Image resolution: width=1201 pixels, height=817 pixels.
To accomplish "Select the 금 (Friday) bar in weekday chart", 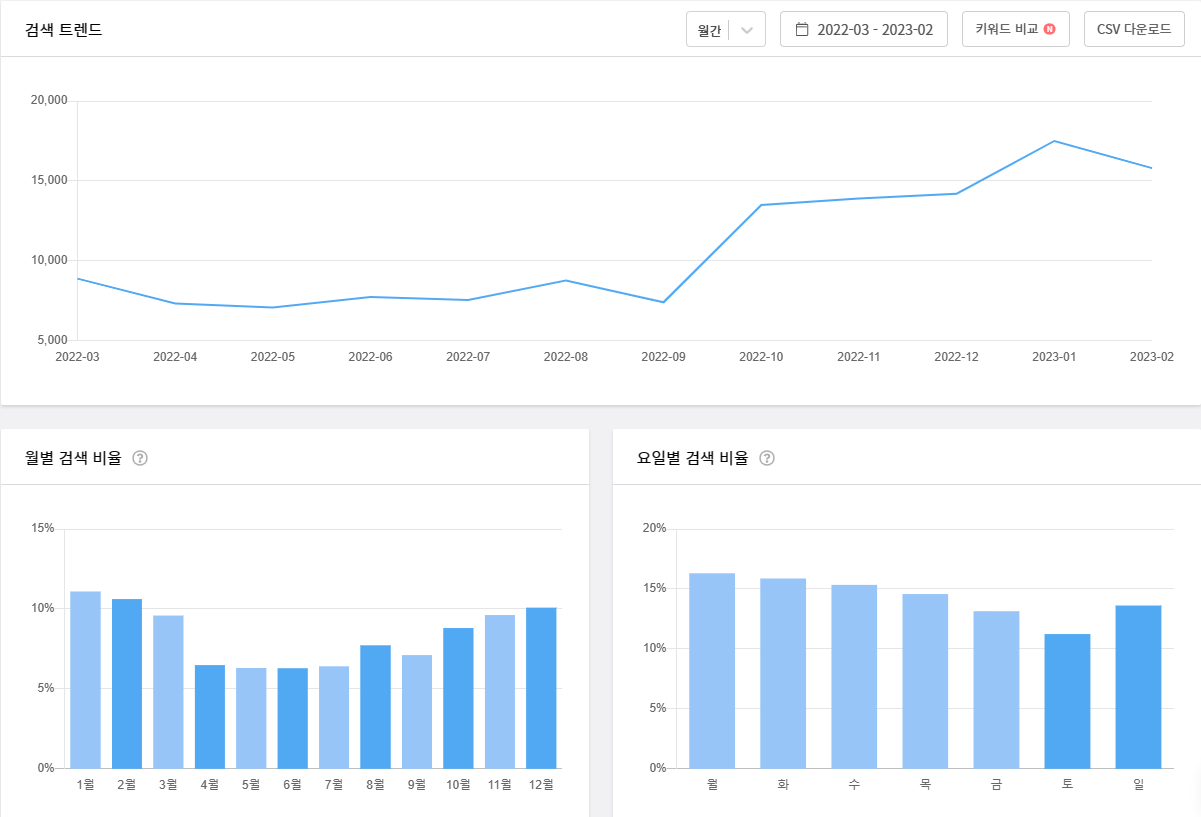I will point(996,690).
